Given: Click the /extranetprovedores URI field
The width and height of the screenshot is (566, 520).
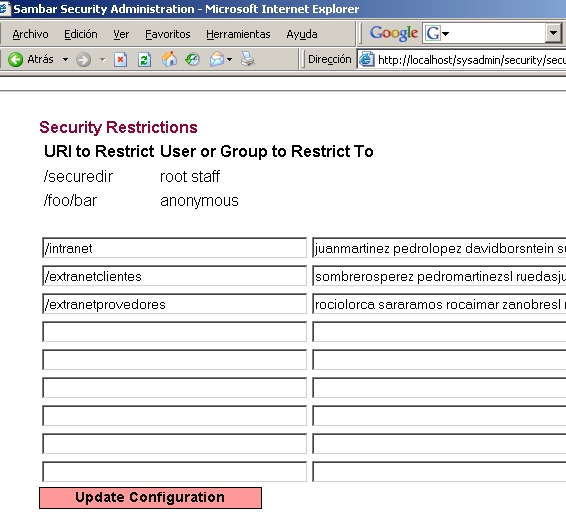Looking at the screenshot, I should click(174, 304).
